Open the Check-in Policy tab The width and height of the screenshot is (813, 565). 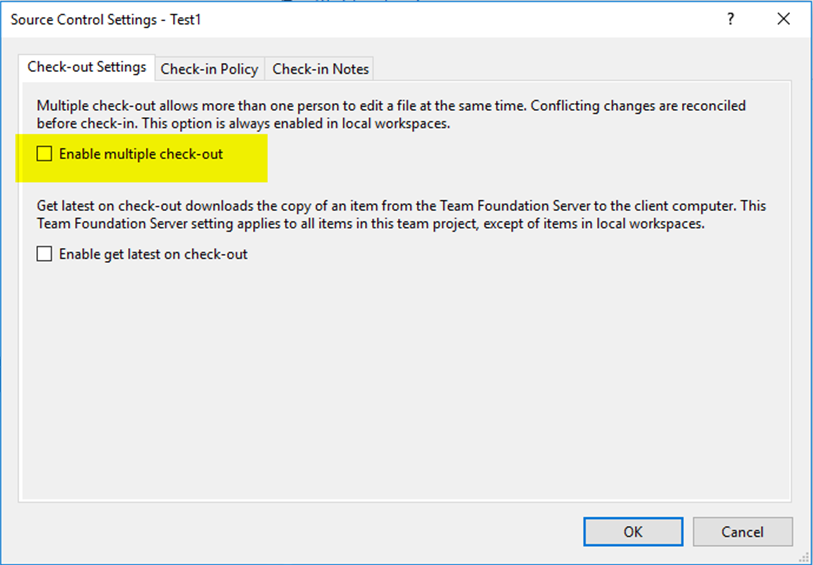click(209, 69)
